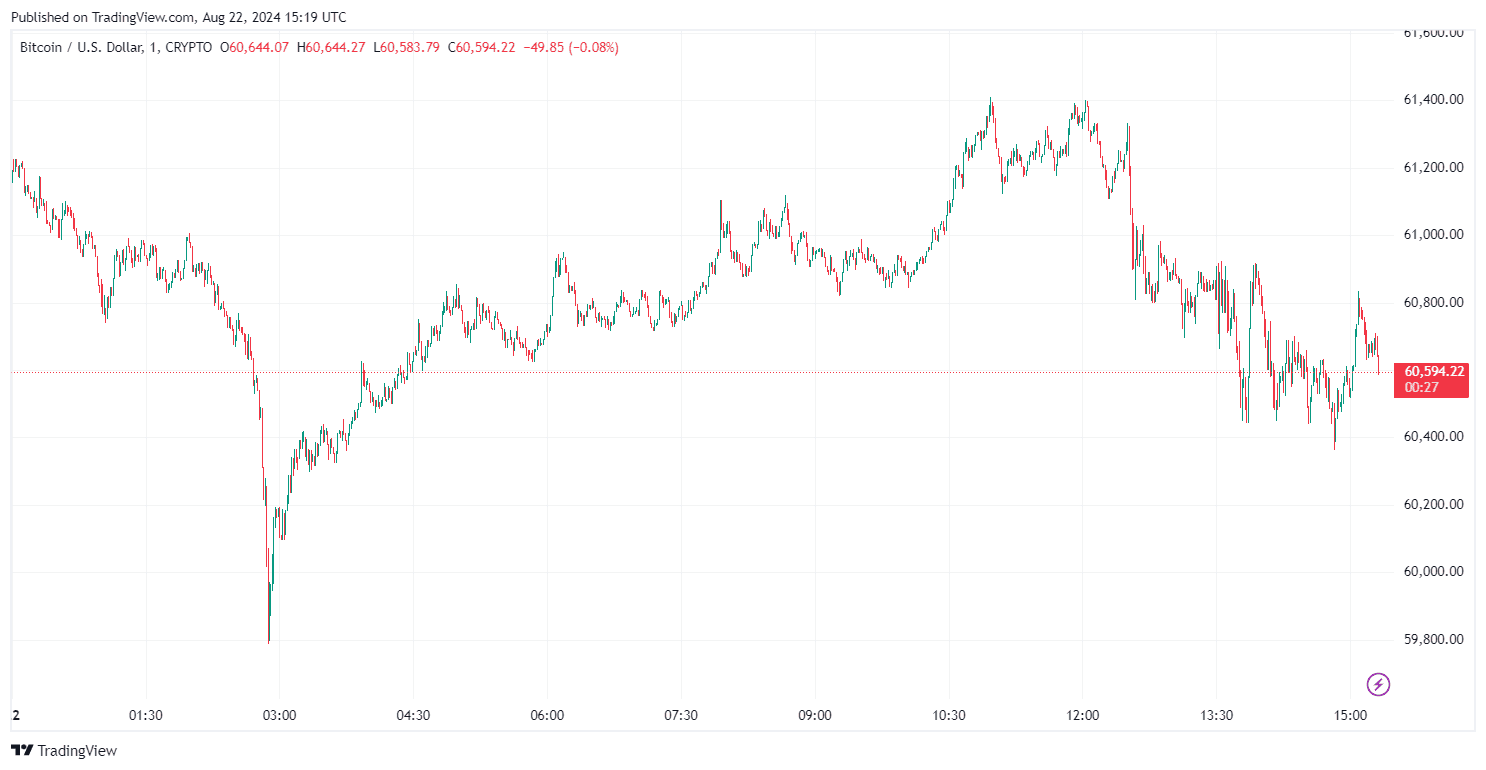Image resolution: width=1486 pixels, height=770 pixels.
Task: Click the 60,200.00 price axis label
Action: click(x=1434, y=504)
